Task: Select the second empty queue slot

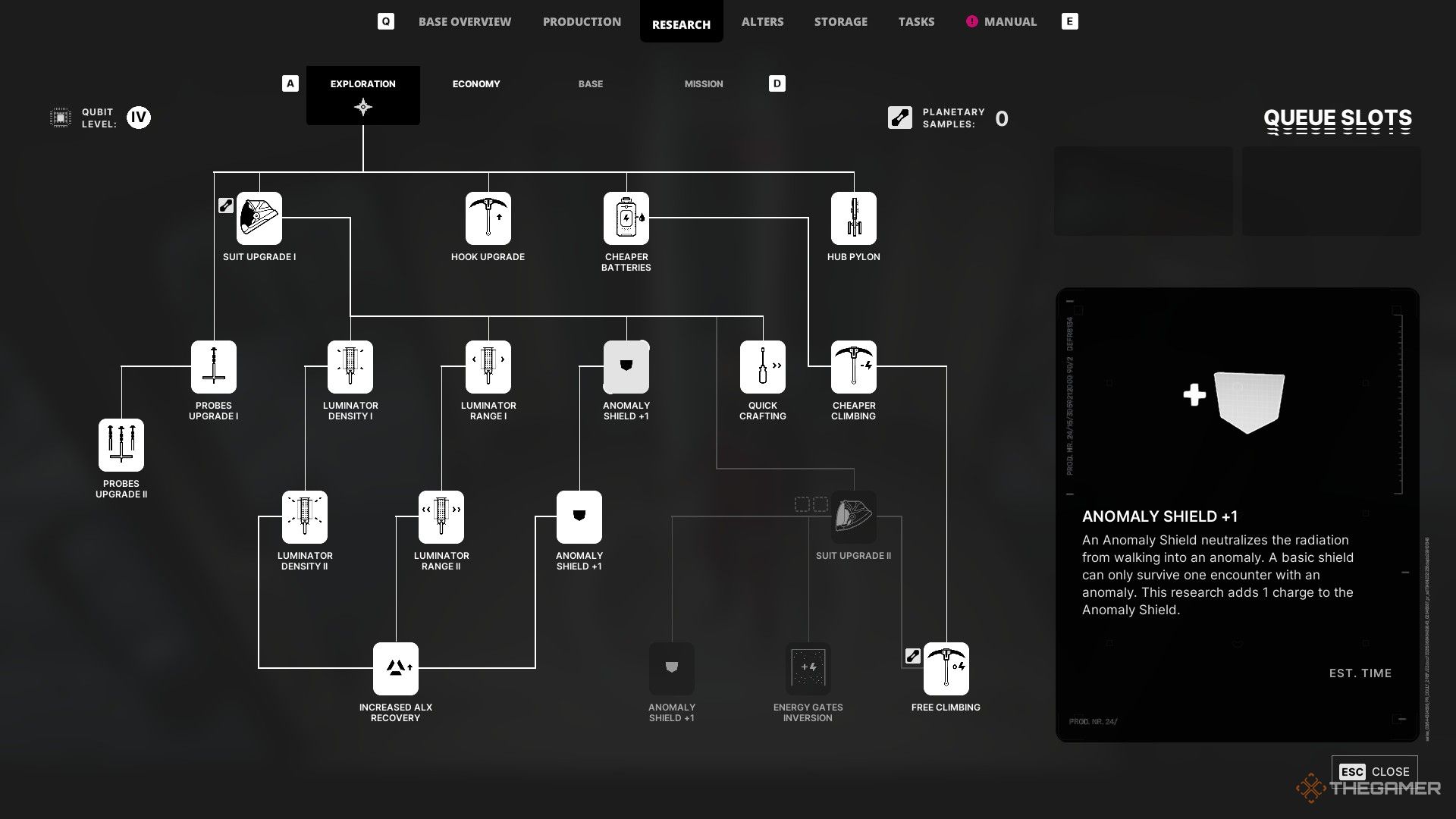Action: pyautogui.click(x=1331, y=191)
